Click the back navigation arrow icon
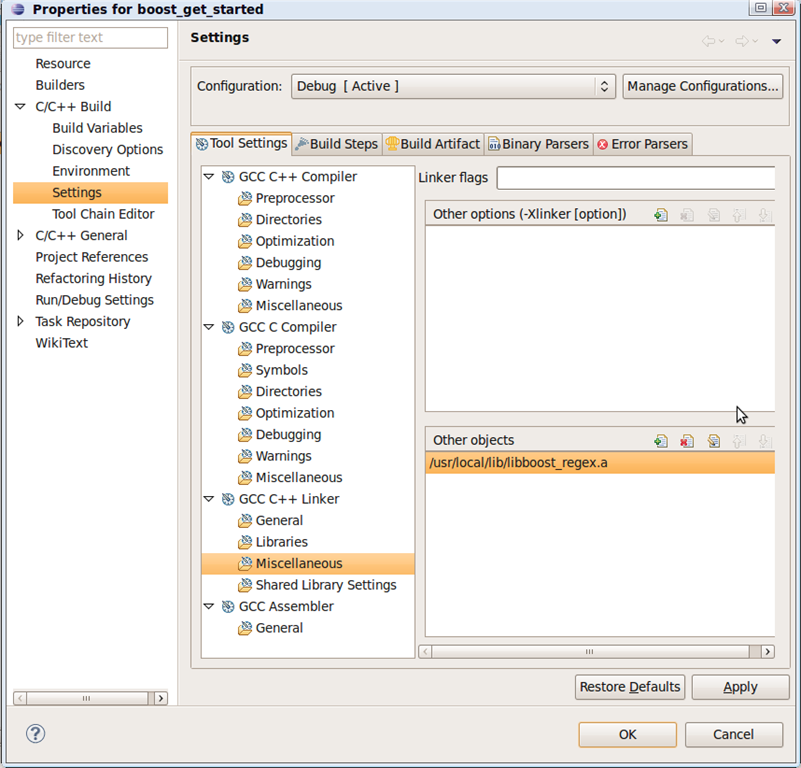Screen dimensions: 801x768 tap(709, 41)
